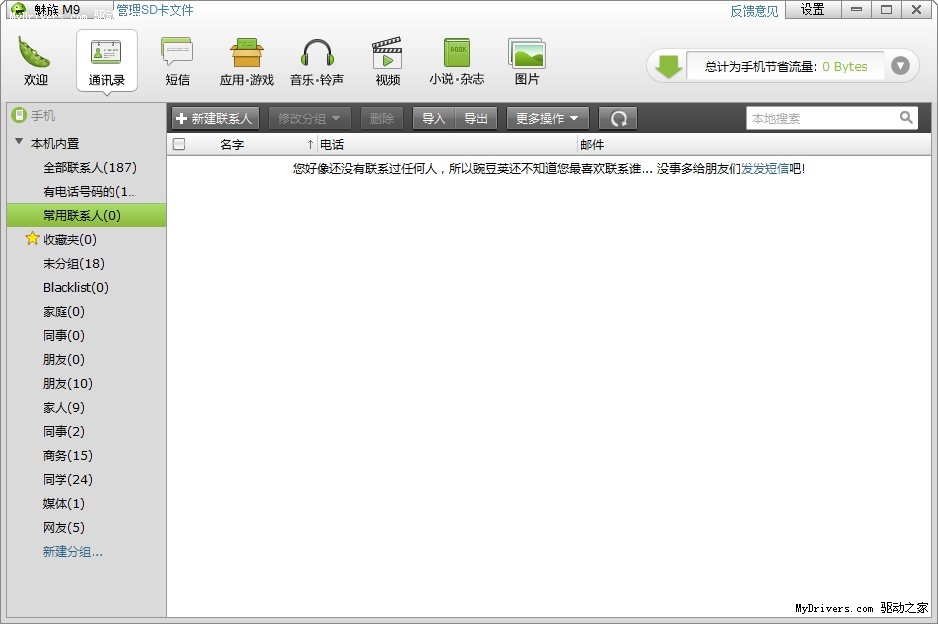Open the 反馈意见 link
Viewport: 938px width, 624px height.
coord(754,11)
